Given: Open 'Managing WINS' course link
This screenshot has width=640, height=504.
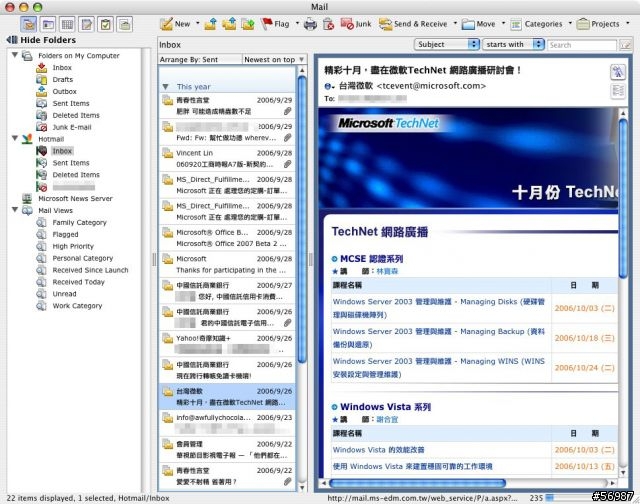Looking at the screenshot, I should click(x=439, y=368).
